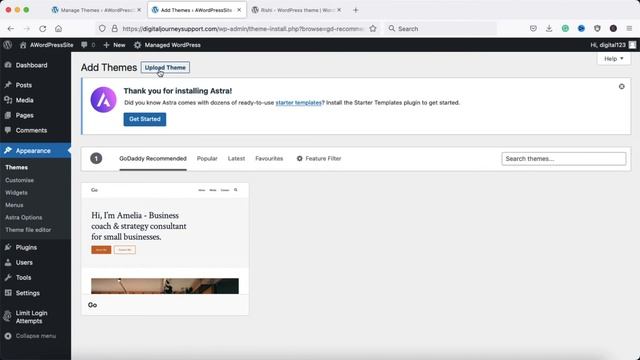
Task: Follow the starter templates link
Action: (x=298, y=102)
